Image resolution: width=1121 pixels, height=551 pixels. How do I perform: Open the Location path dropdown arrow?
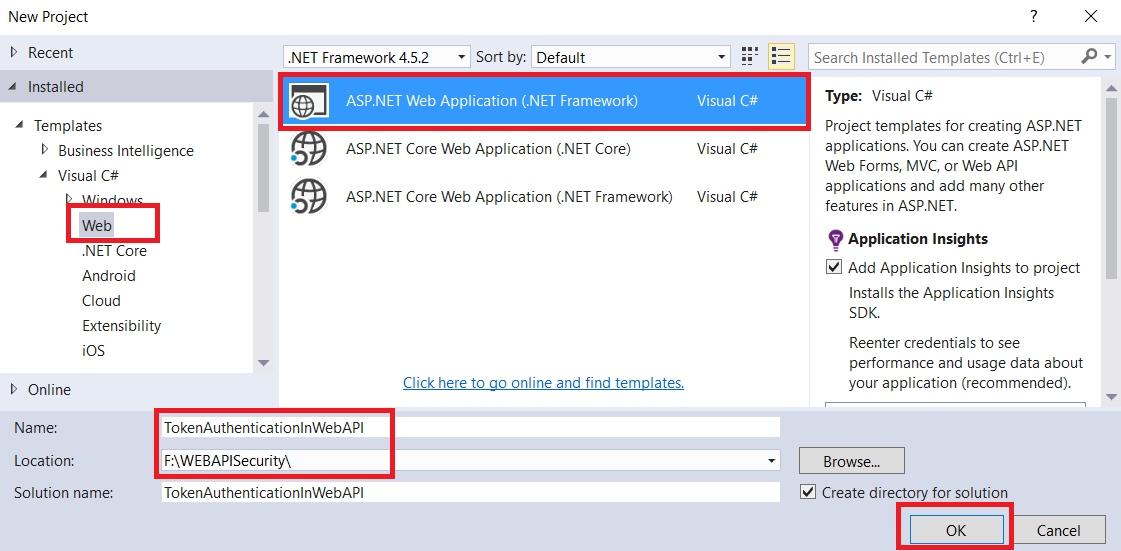(771, 461)
